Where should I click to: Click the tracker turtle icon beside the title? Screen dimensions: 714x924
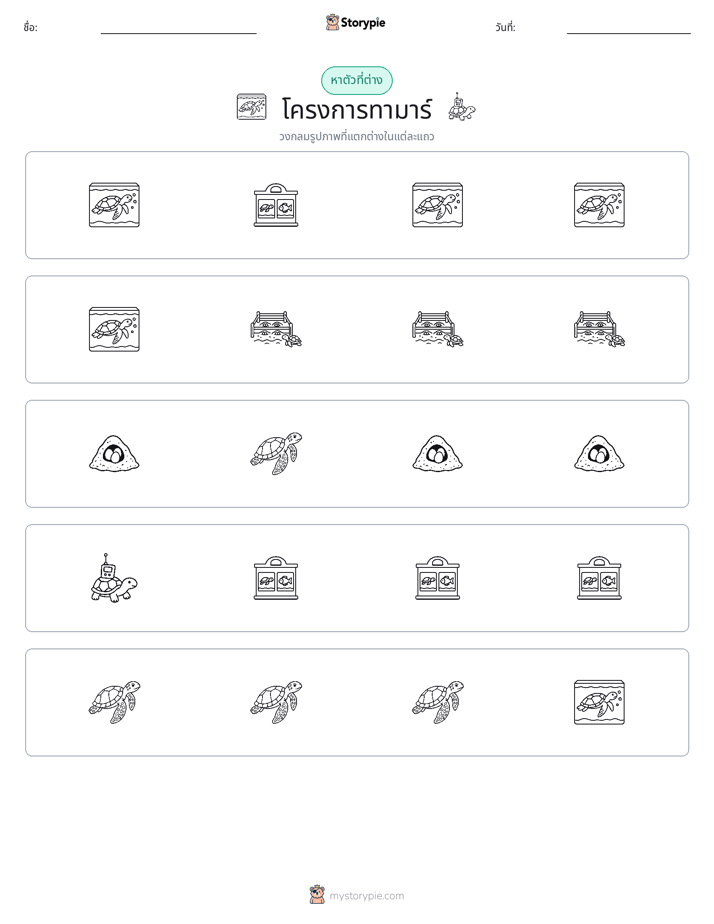pos(461,107)
